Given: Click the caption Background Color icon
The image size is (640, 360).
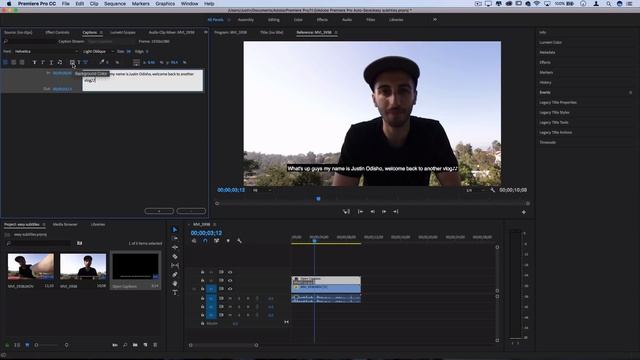Looking at the screenshot, I should coord(72,62).
